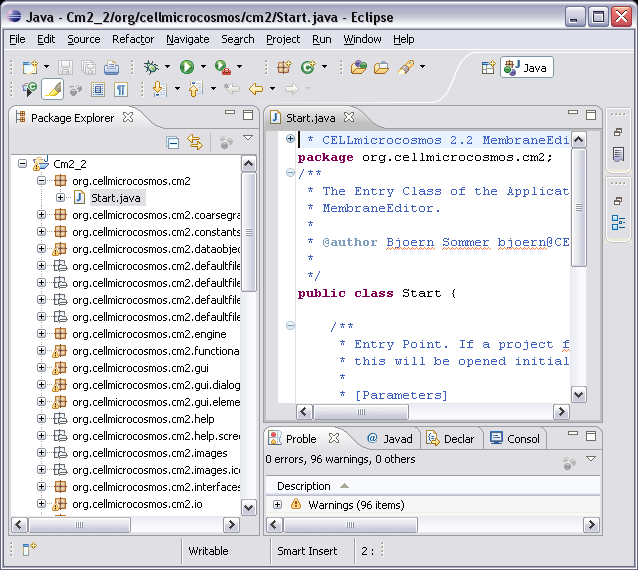Click the Open Perspective icon
The height and width of the screenshot is (570, 638).
[x=488, y=67]
